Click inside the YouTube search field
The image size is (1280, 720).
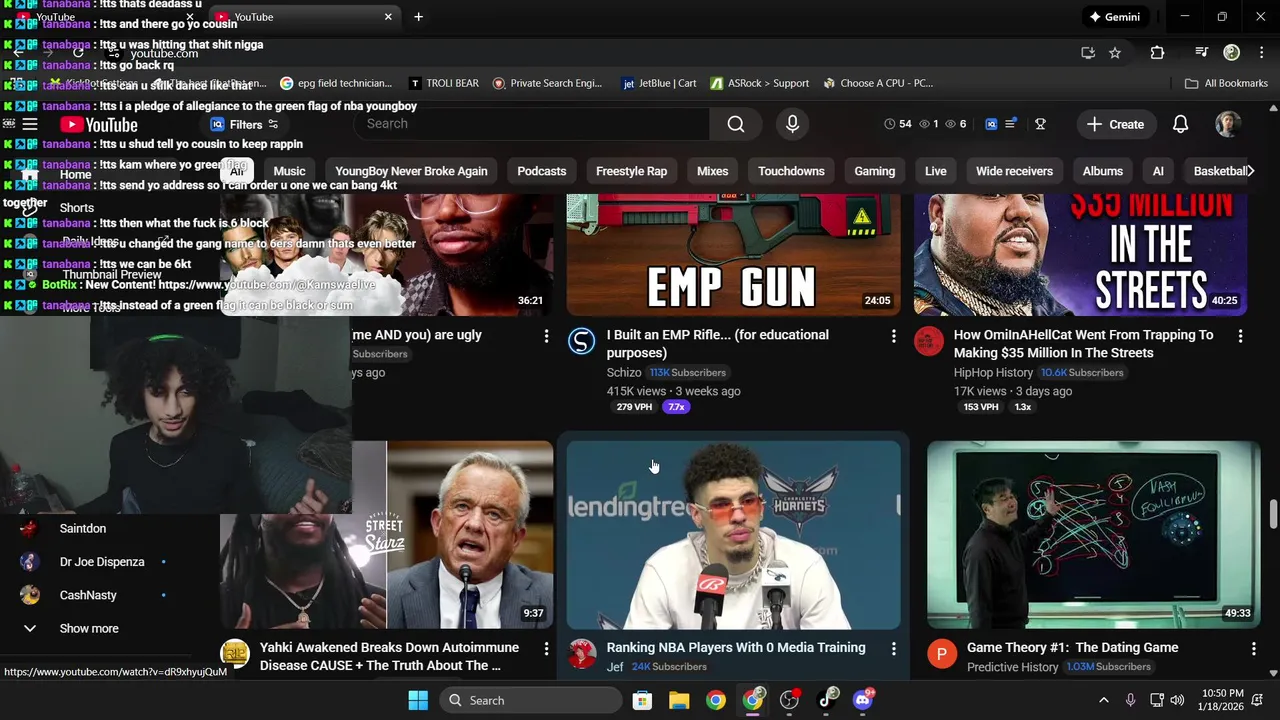click(532, 124)
